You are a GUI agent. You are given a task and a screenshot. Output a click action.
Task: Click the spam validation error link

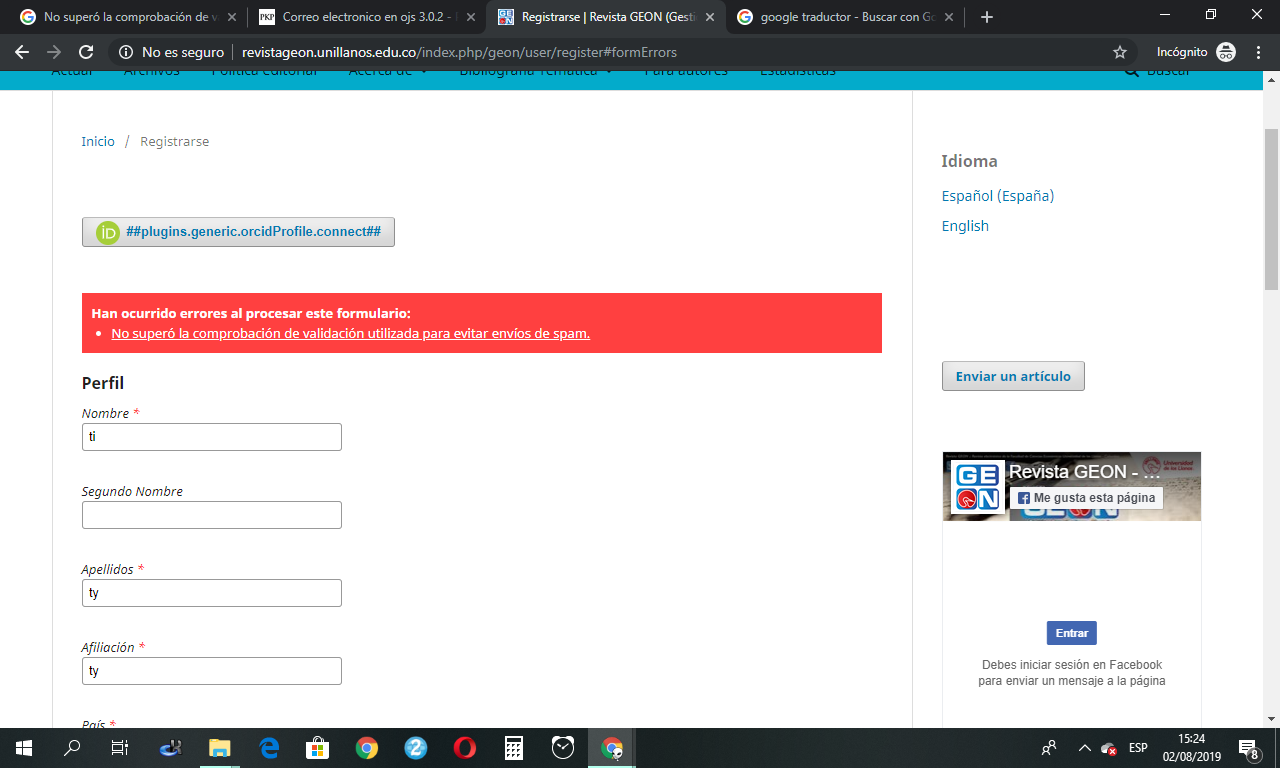coord(350,334)
